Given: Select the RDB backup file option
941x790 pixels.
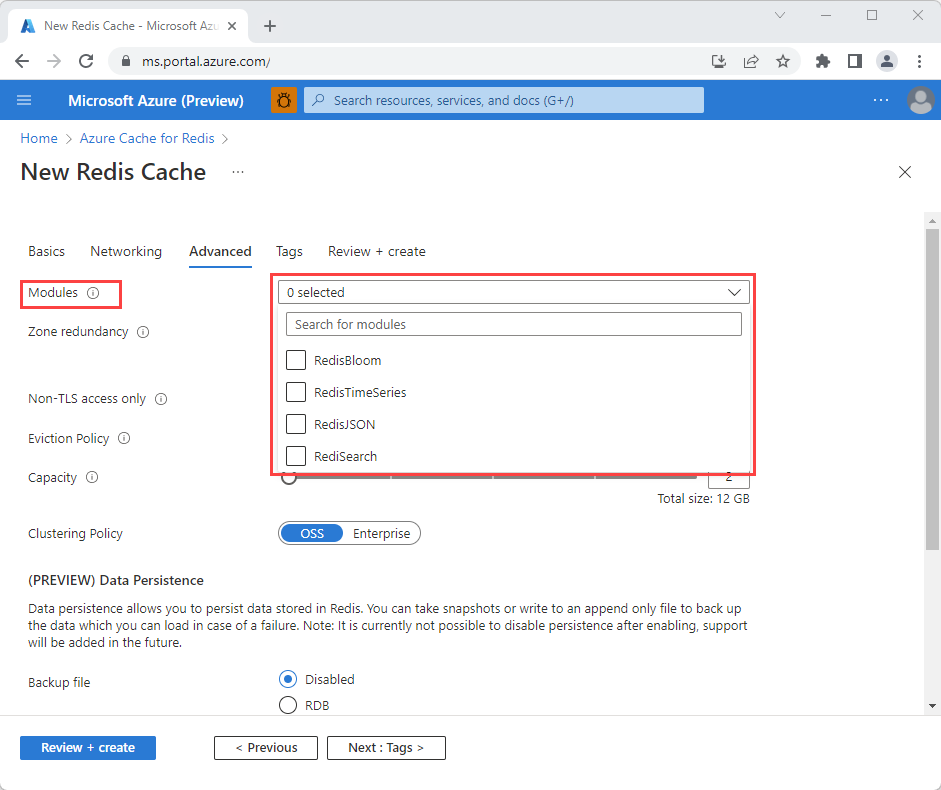Looking at the screenshot, I should coord(288,705).
